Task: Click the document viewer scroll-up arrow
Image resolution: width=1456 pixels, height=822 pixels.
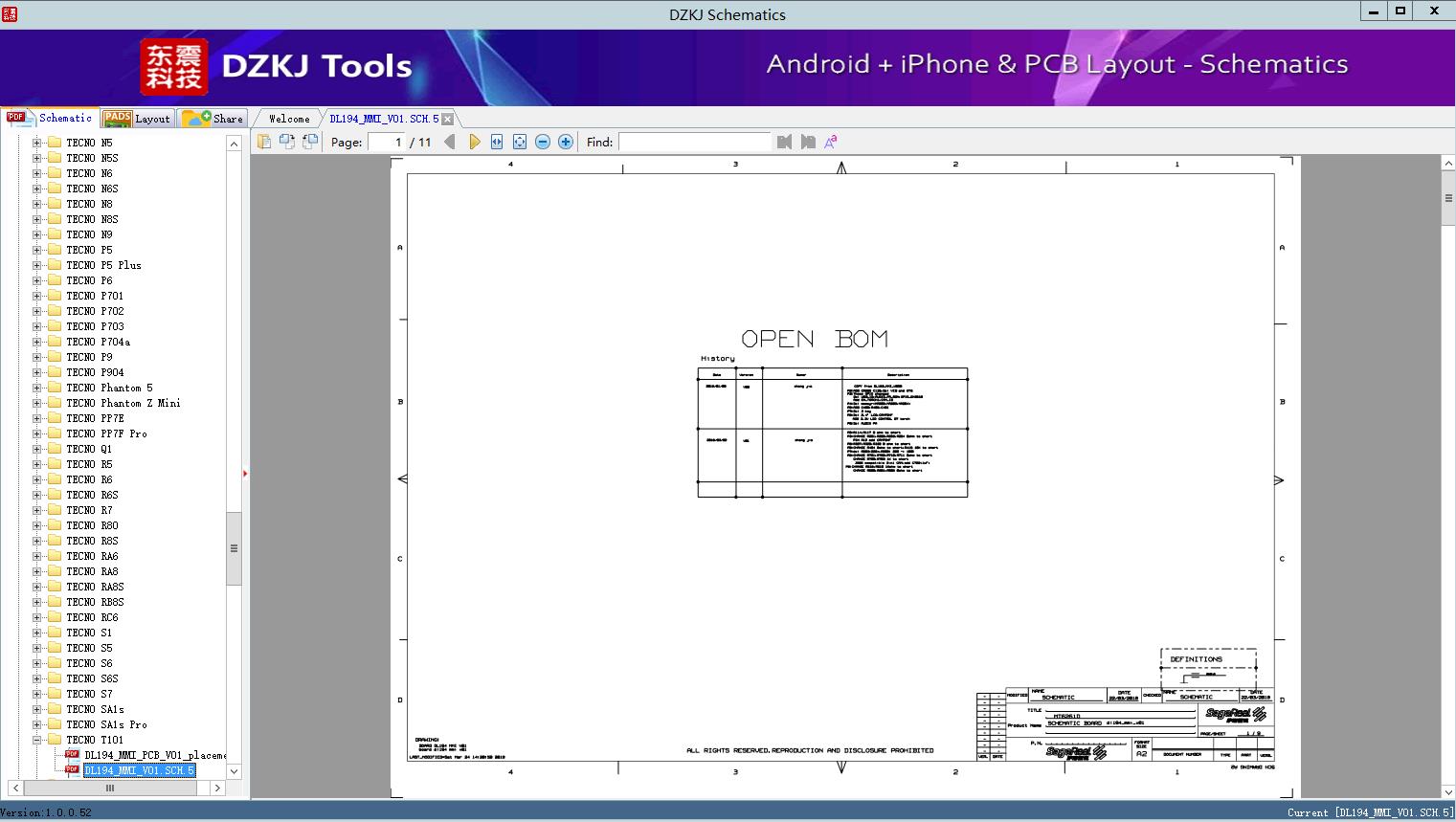Action: 1448,164
